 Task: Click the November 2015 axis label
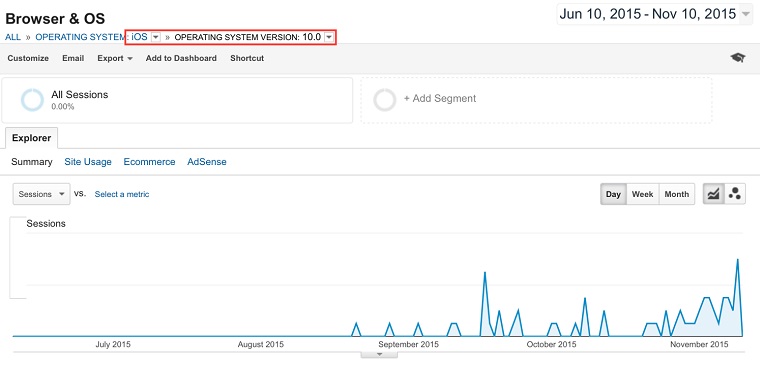coord(699,345)
